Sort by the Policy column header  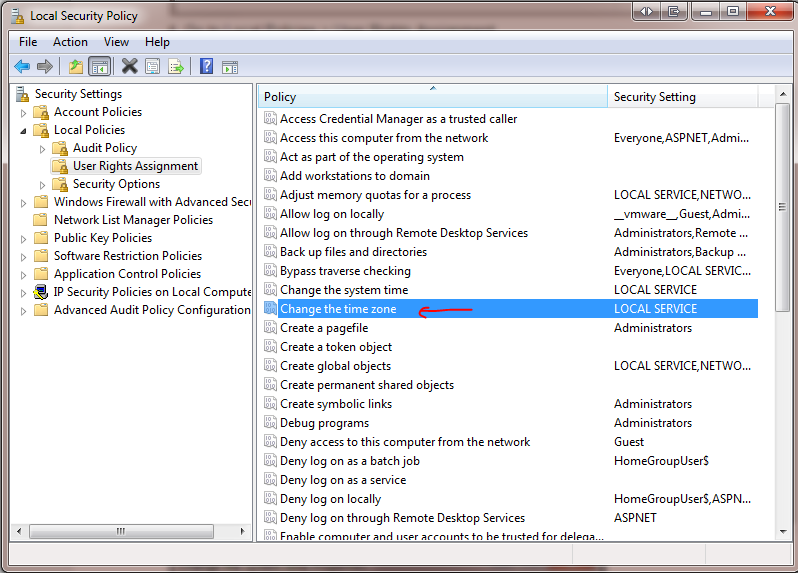tap(433, 97)
